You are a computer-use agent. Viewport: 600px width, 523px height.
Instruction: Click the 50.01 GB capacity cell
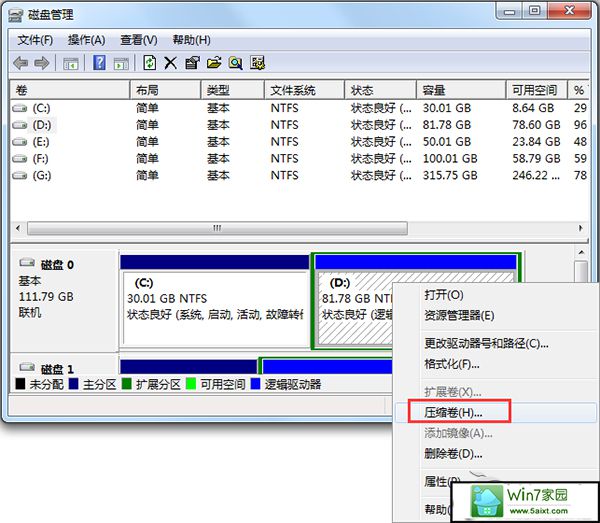(447, 142)
